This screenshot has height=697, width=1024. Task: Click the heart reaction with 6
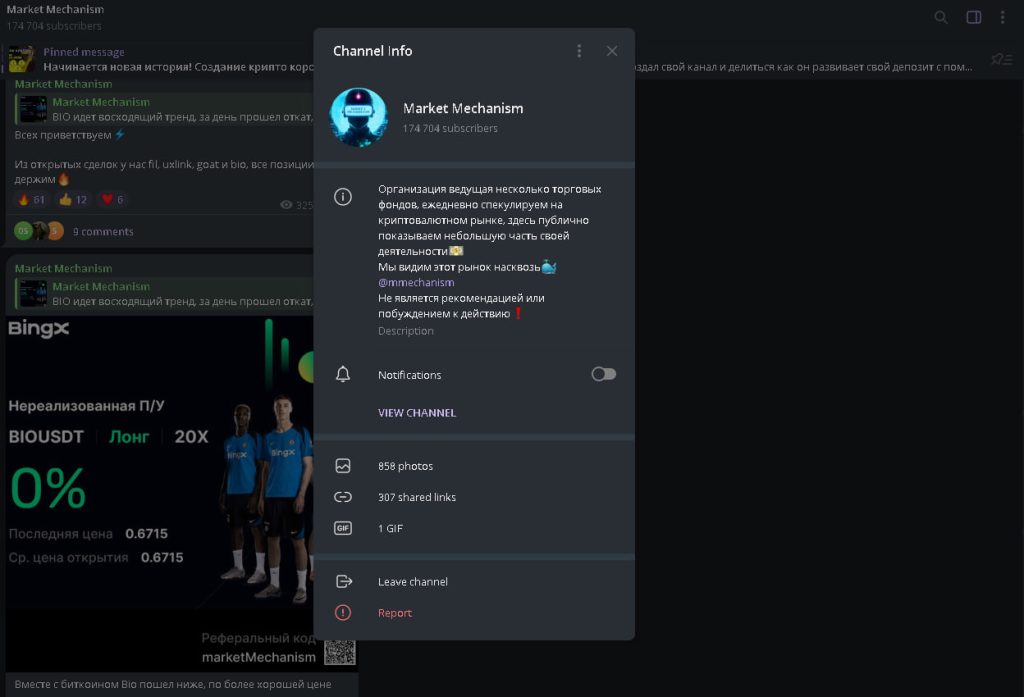112,200
